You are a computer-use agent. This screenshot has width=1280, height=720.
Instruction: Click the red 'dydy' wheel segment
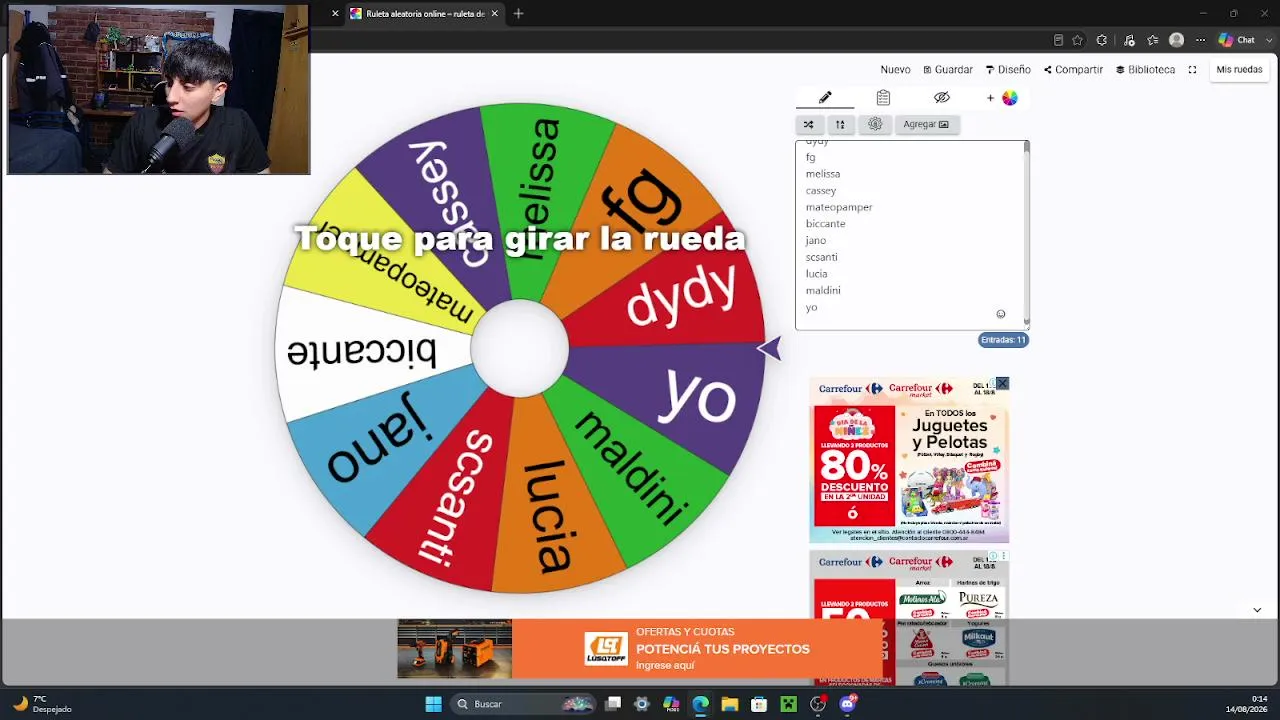681,293
